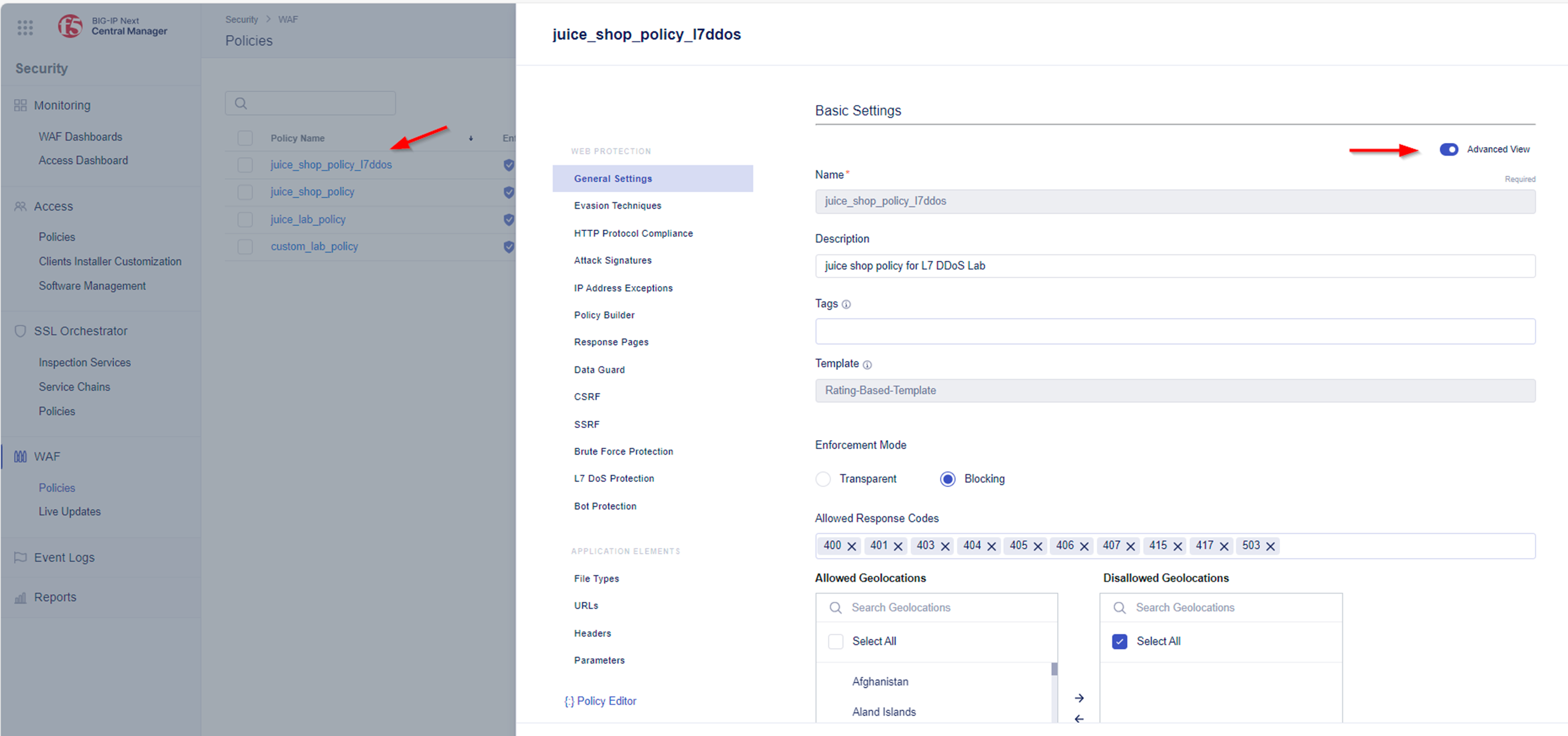Click shield status icon for juice_shop_policy_l7ddos
This screenshot has width=1568, height=736.
pyautogui.click(x=509, y=165)
